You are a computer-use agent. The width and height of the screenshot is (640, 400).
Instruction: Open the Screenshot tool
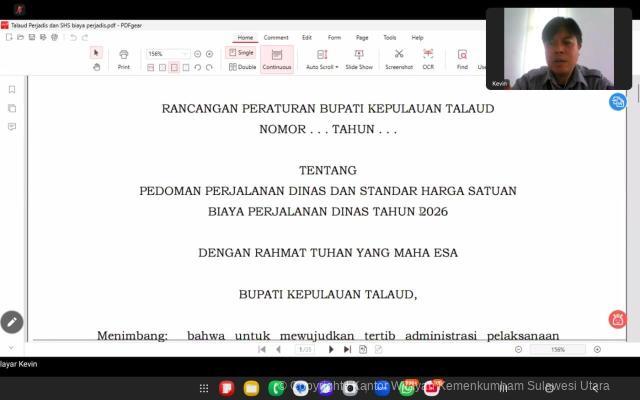(x=398, y=58)
